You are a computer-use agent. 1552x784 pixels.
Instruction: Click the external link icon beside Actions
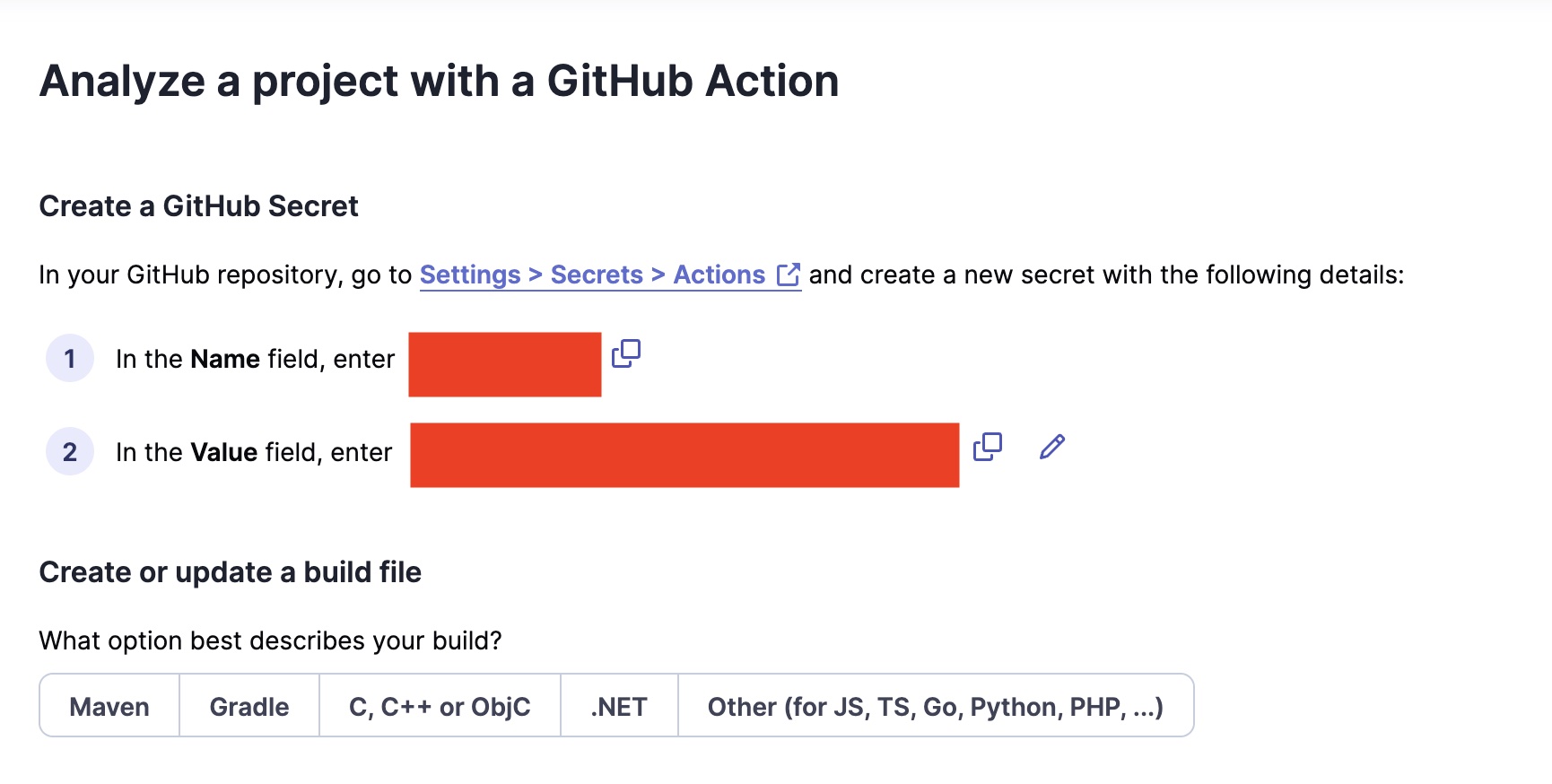click(788, 274)
